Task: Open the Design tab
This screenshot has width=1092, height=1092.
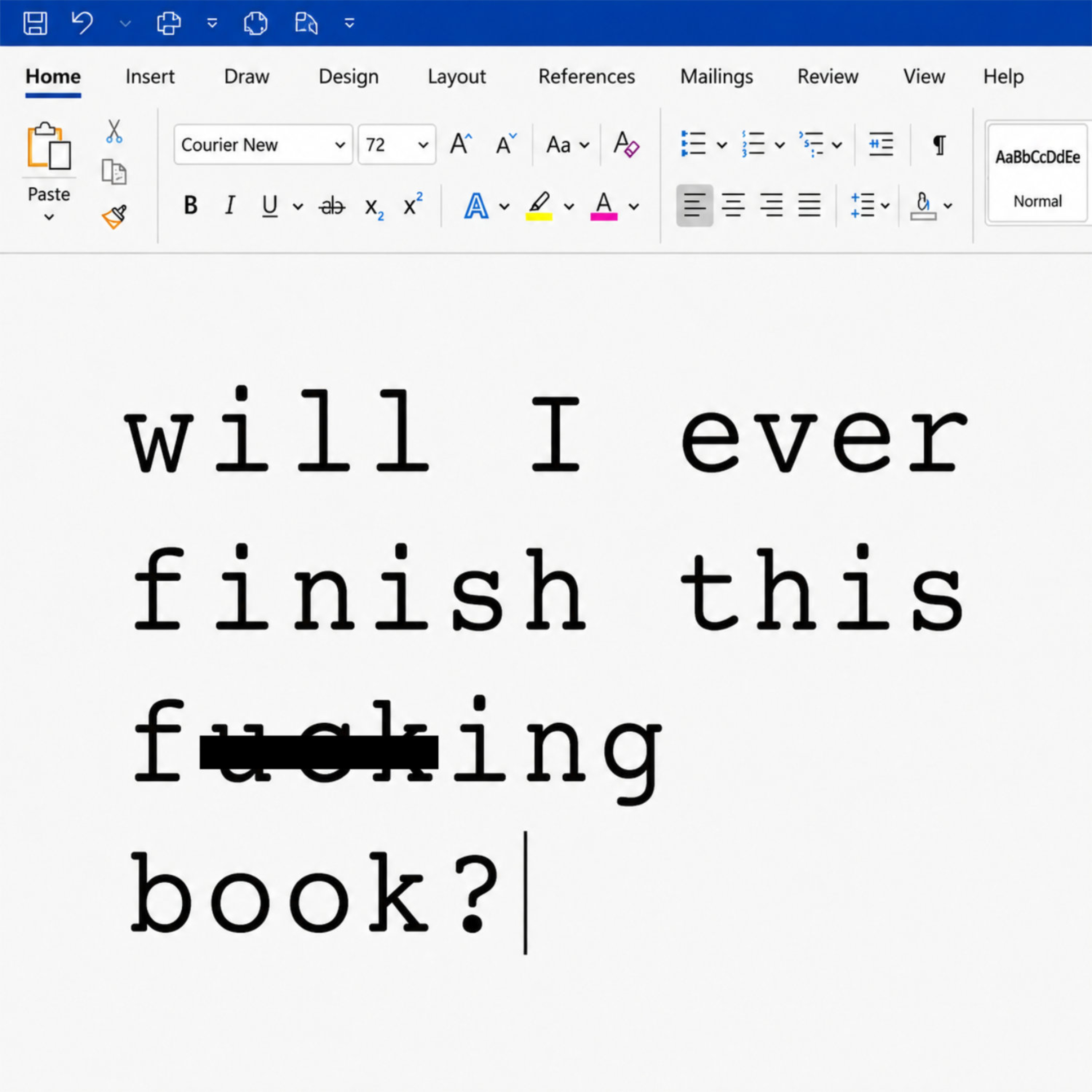Action: coord(348,76)
